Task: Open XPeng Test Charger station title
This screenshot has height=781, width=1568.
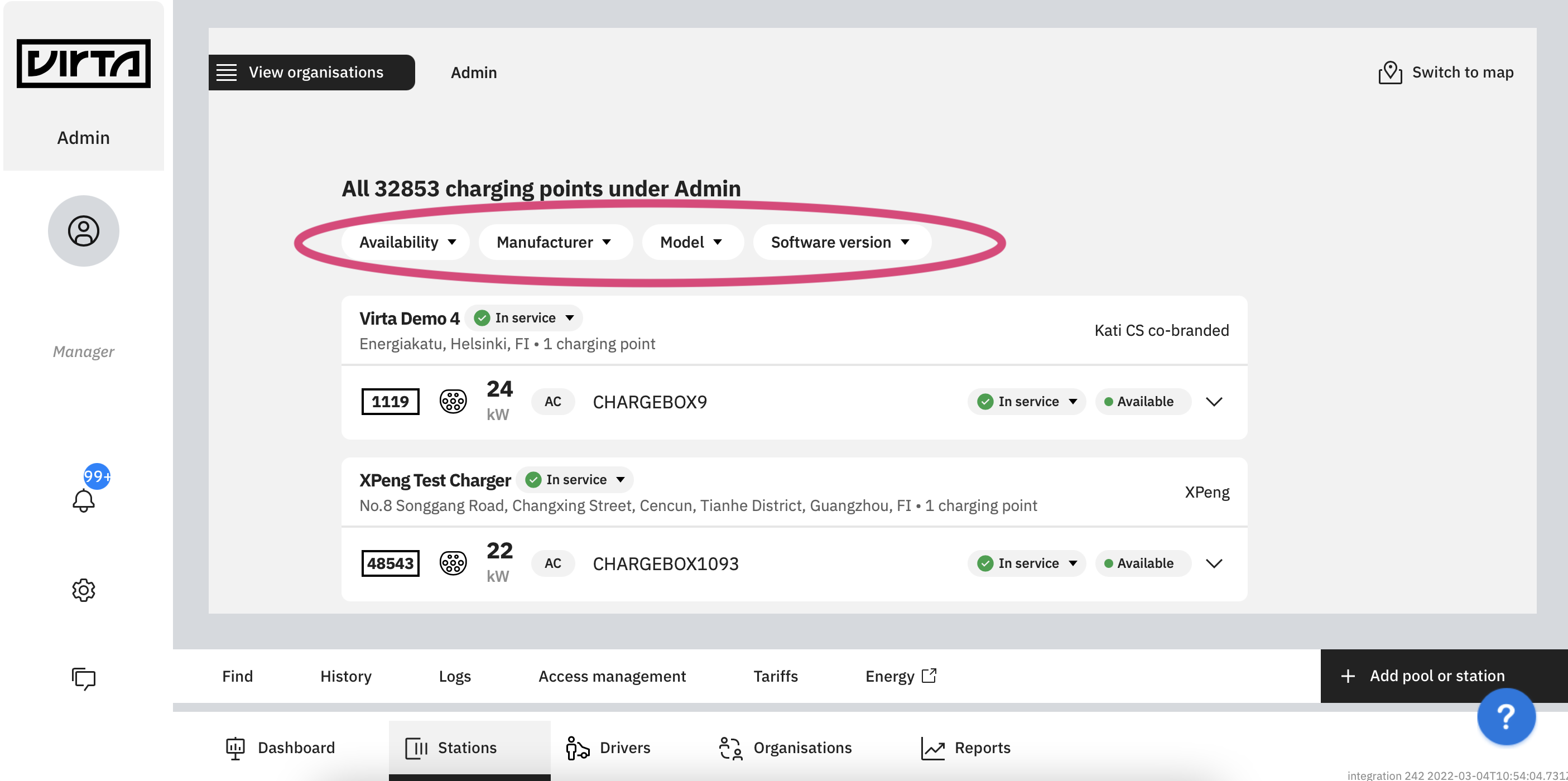Action: (435, 480)
